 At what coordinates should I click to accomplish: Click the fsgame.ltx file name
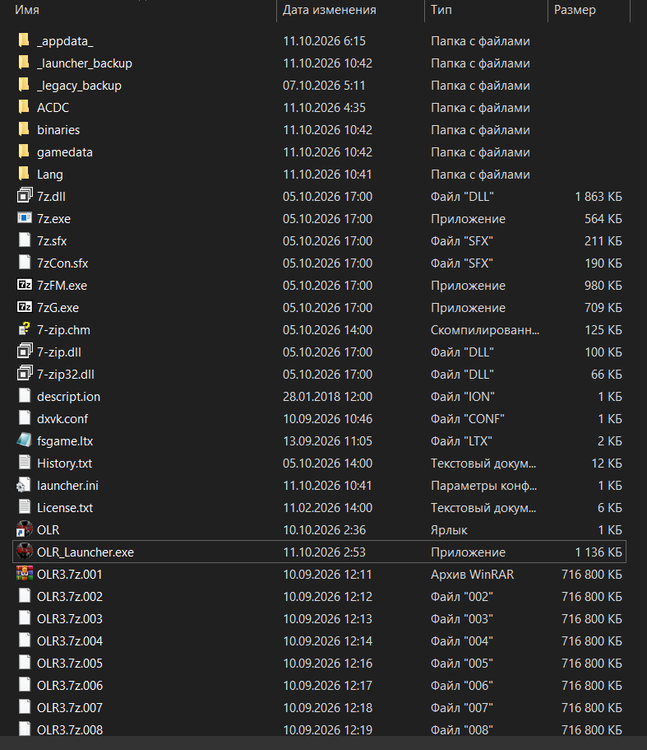[65, 441]
